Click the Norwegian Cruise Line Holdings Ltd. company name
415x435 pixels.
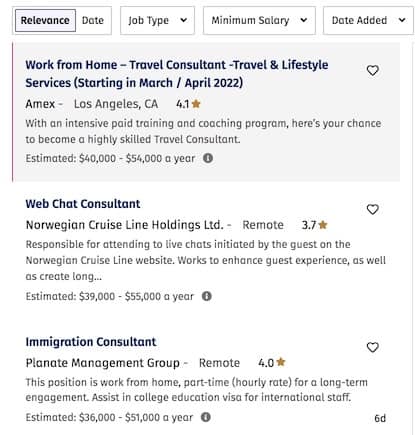click(124, 225)
